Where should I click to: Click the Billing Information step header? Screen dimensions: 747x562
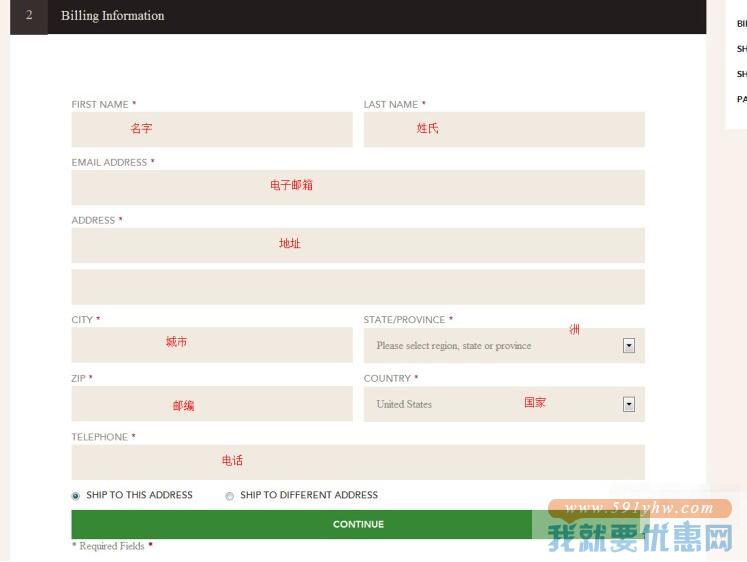click(358, 16)
